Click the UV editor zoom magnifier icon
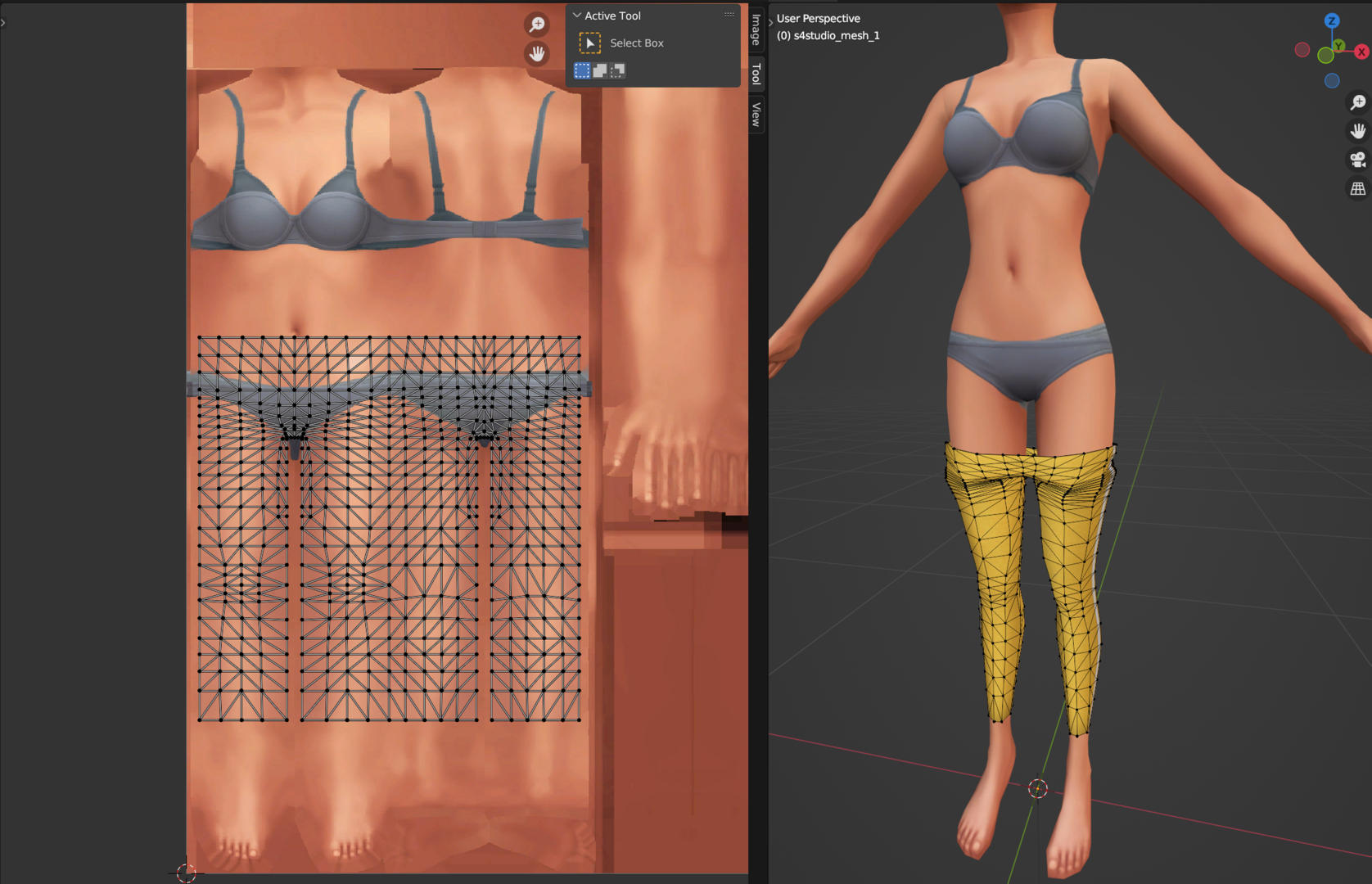 tap(536, 25)
